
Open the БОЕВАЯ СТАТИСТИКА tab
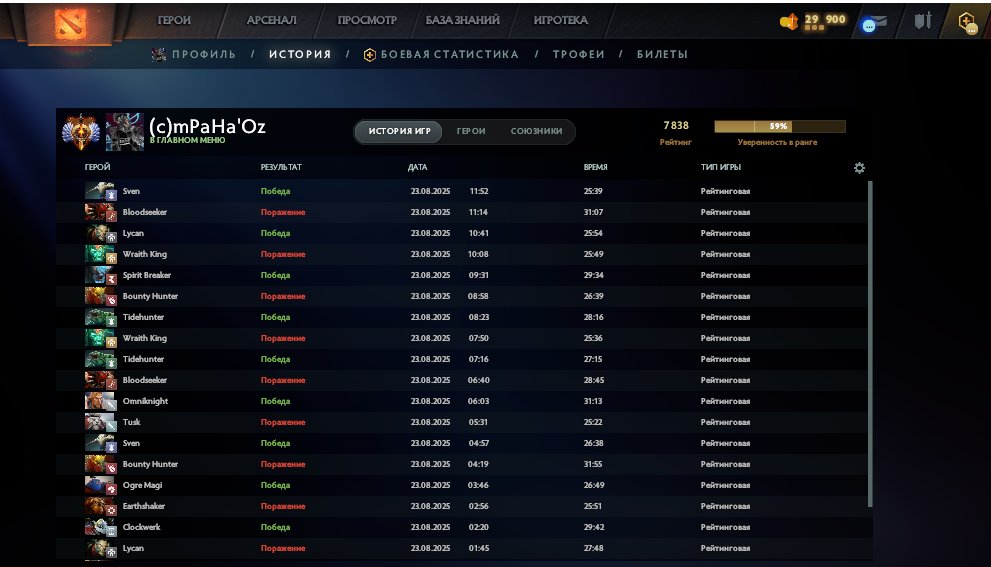click(449, 55)
